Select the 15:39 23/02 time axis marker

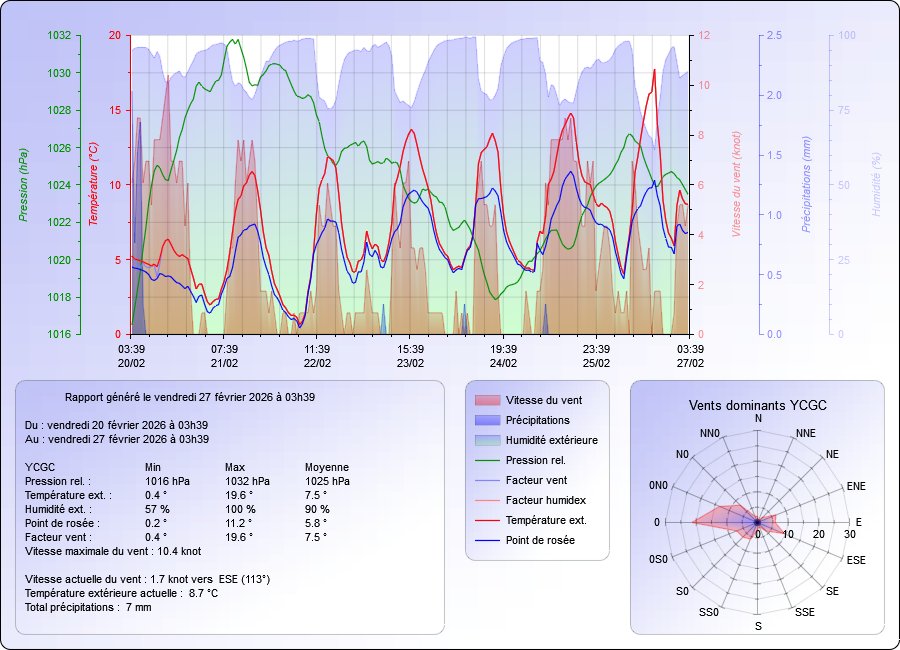410,356
